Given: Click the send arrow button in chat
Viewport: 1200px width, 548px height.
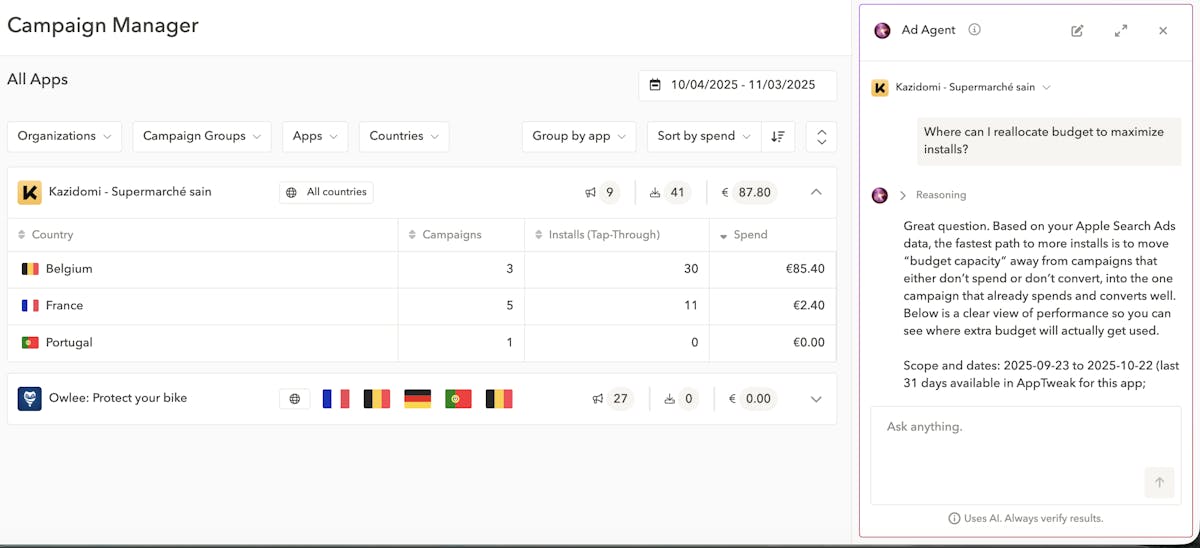Looking at the screenshot, I should tap(1159, 483).
